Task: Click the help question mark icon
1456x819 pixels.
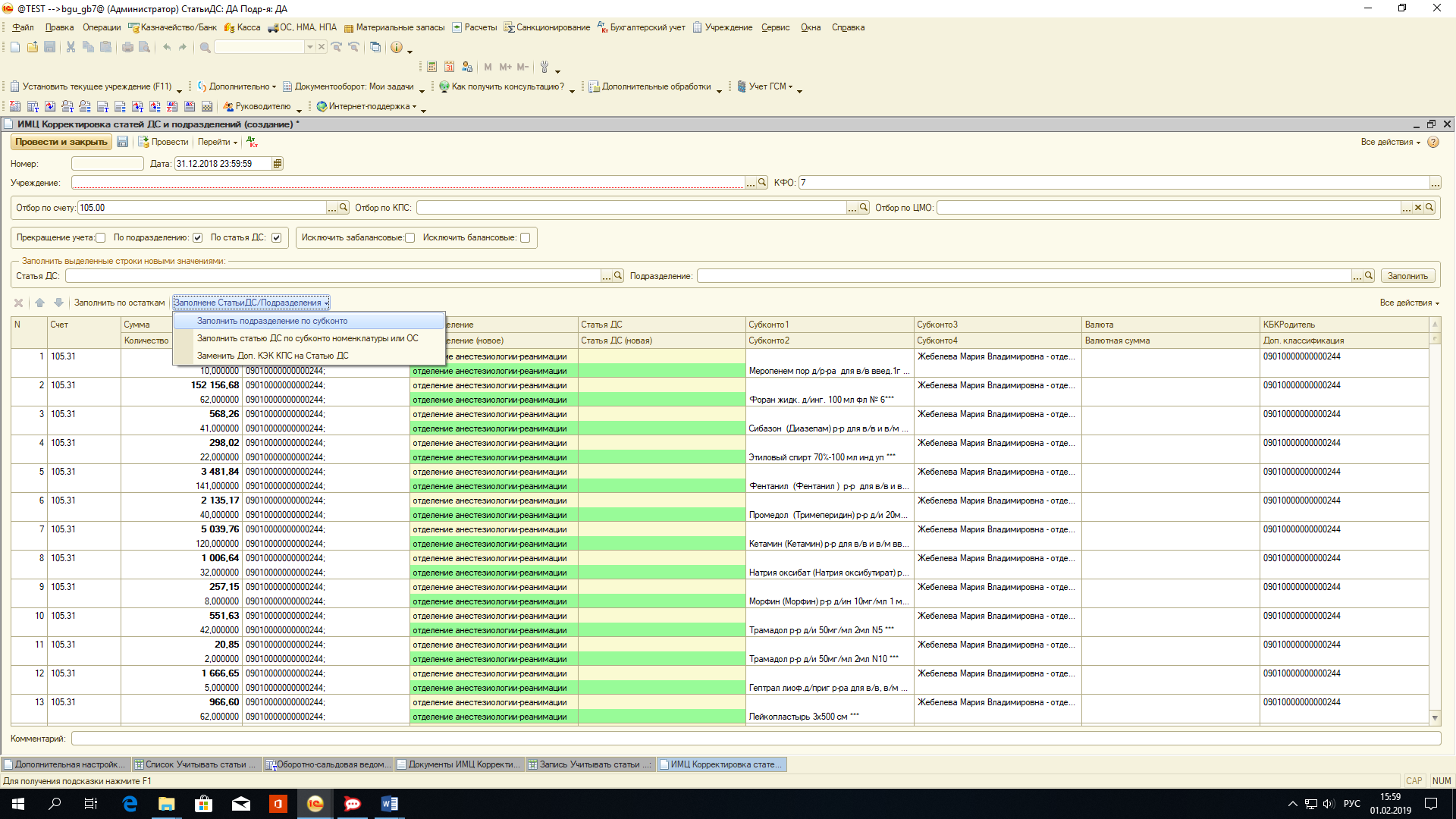Action: pos(1432,142)
